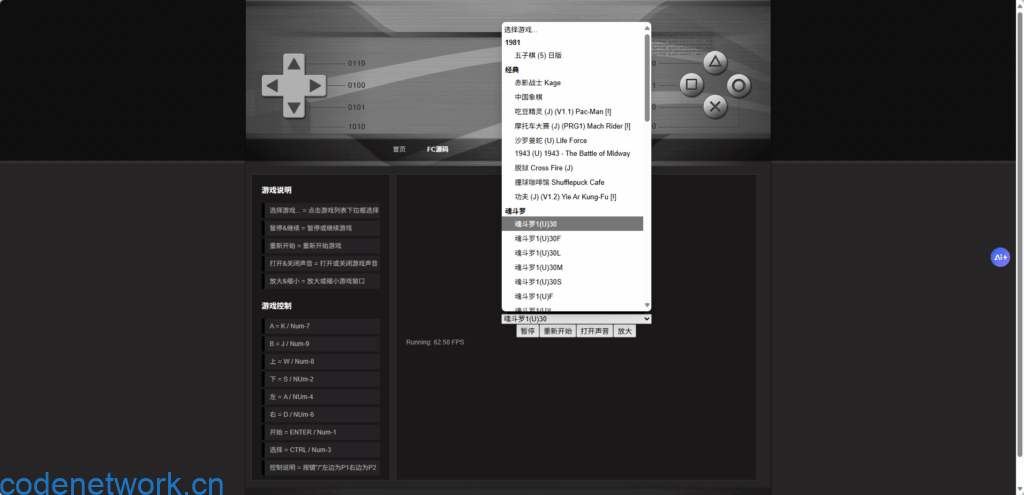The image size is (1024, 495).
Task: Click the 打开&关闭声音 instruction row
Action: click(321, 263)
